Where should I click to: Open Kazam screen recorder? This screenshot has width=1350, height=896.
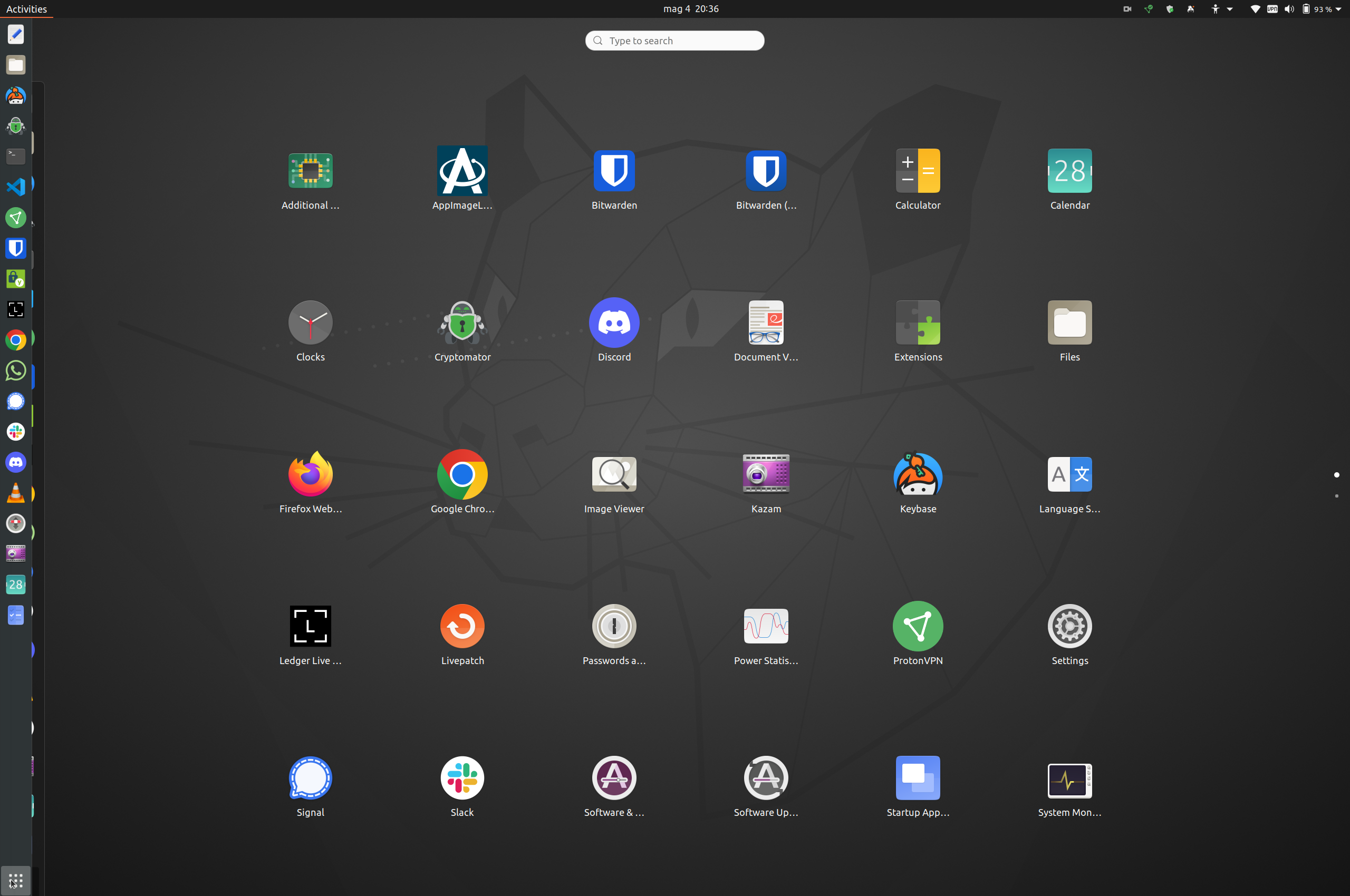766,474
